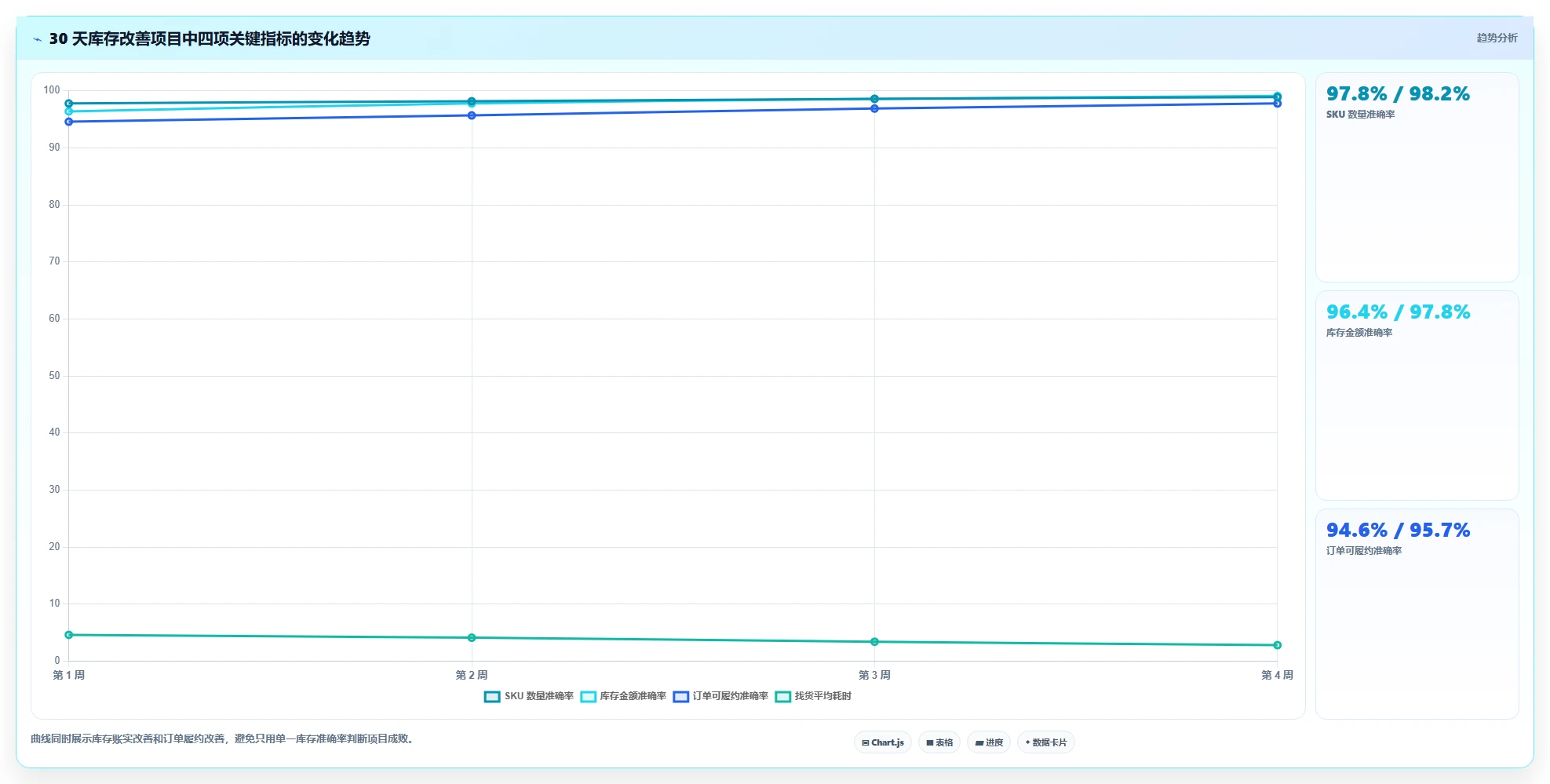Click the 数据卡片 chip

(x=1046, y=742)
